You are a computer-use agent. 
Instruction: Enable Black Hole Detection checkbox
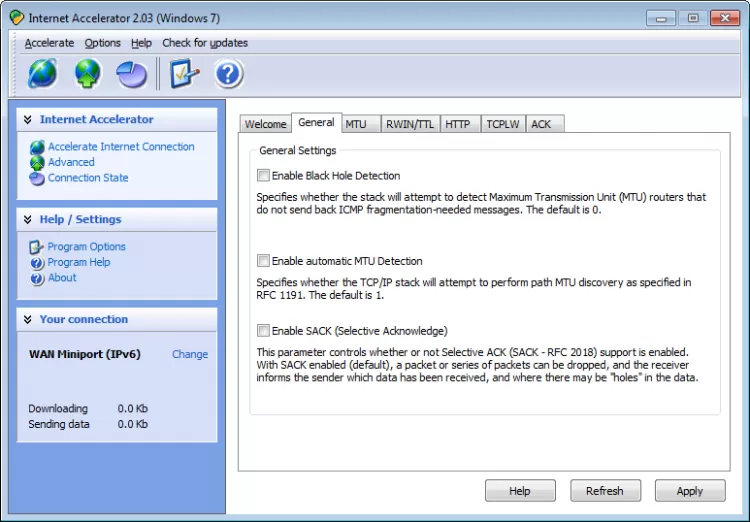coord(263,175)
